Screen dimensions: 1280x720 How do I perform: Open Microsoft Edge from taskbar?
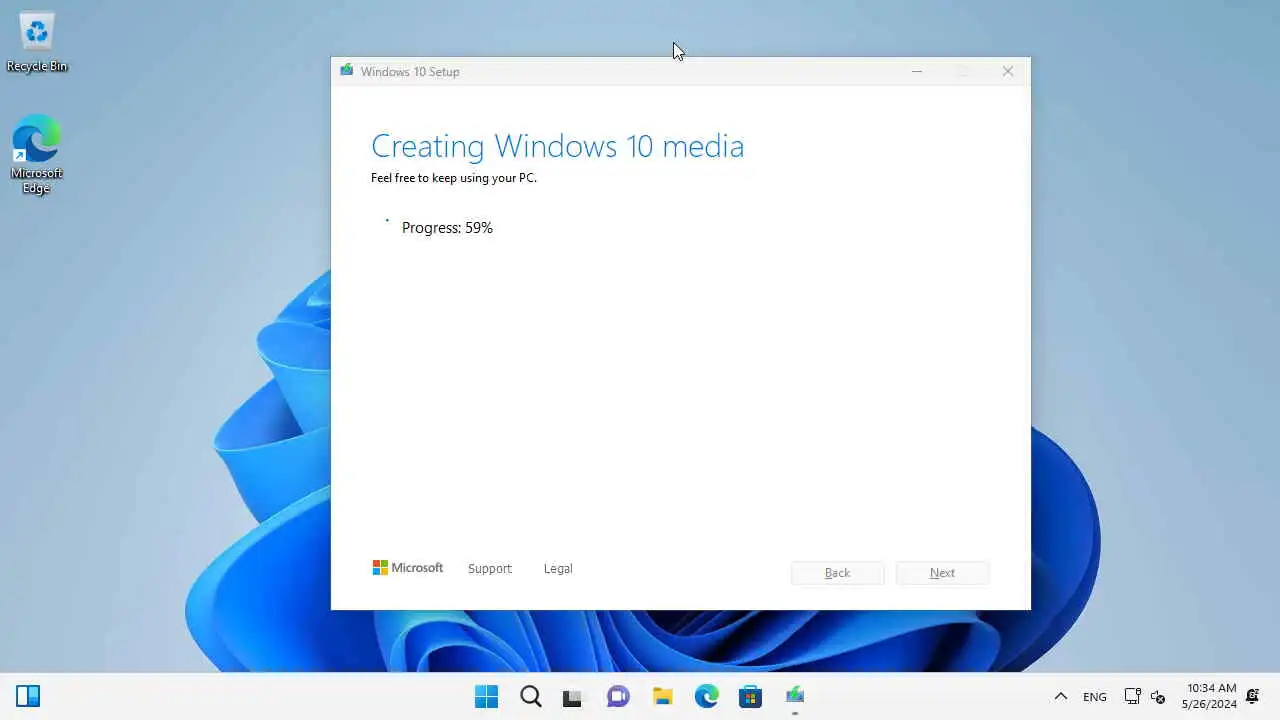click(x=706, y=696)
